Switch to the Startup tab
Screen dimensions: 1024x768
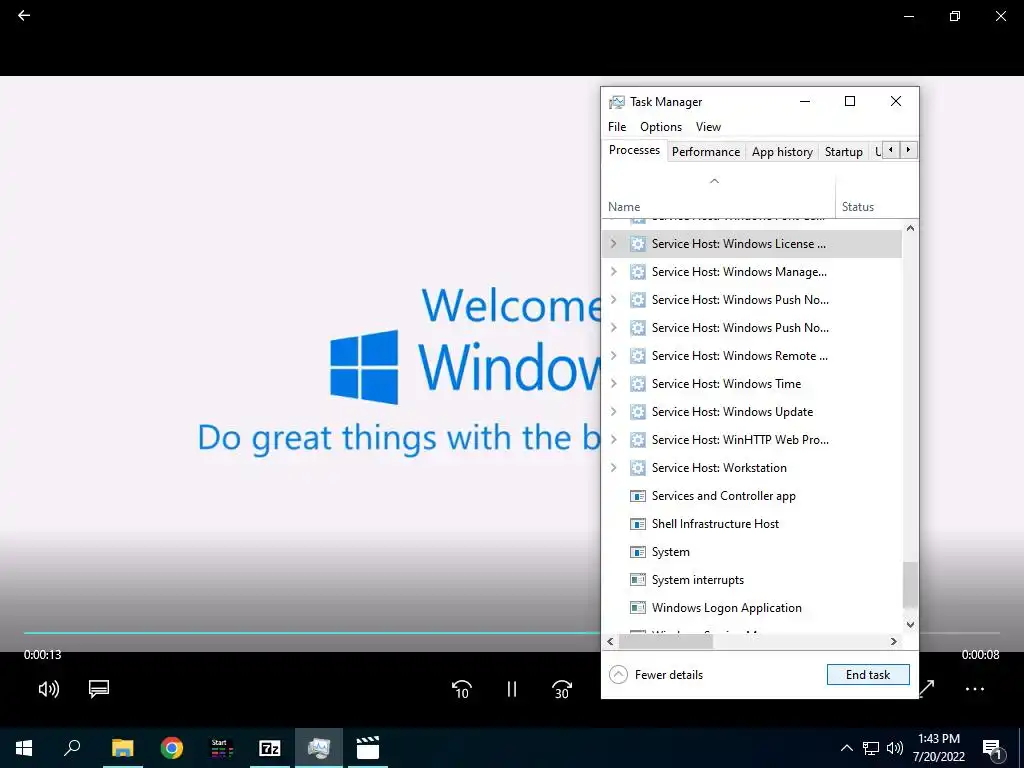(843, 152)
